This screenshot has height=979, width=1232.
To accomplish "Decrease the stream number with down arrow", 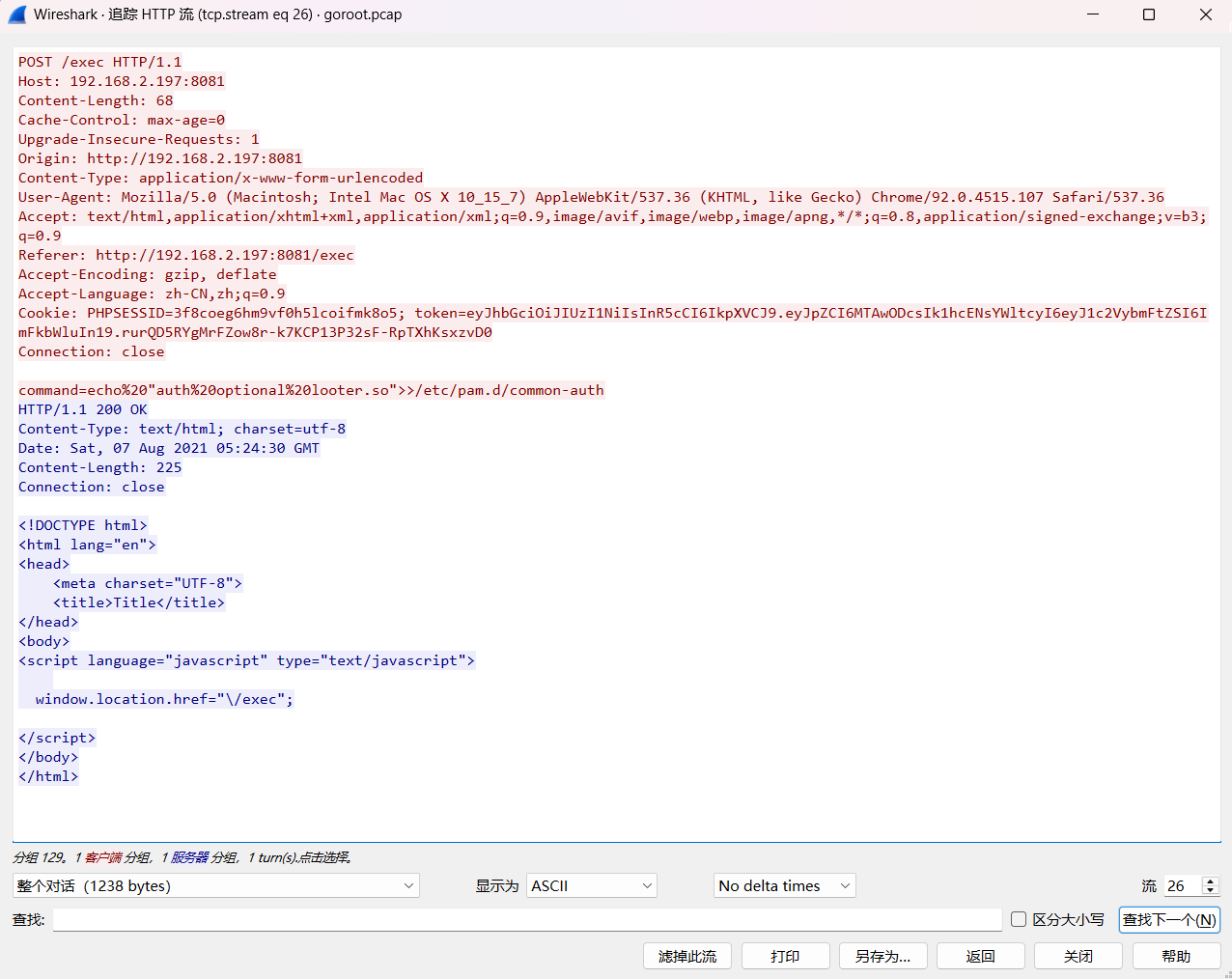I will point(1211,890).
